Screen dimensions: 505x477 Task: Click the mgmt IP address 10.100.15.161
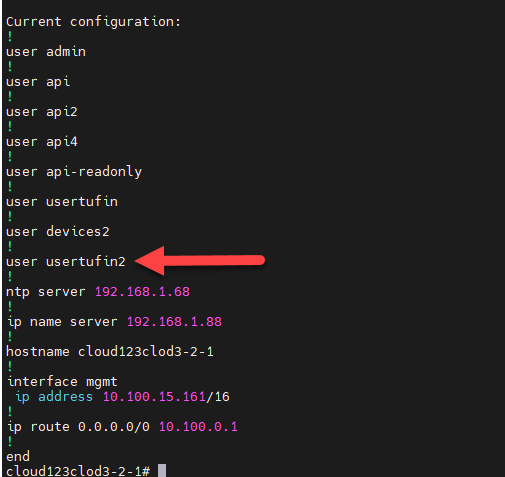click(154, 397)
